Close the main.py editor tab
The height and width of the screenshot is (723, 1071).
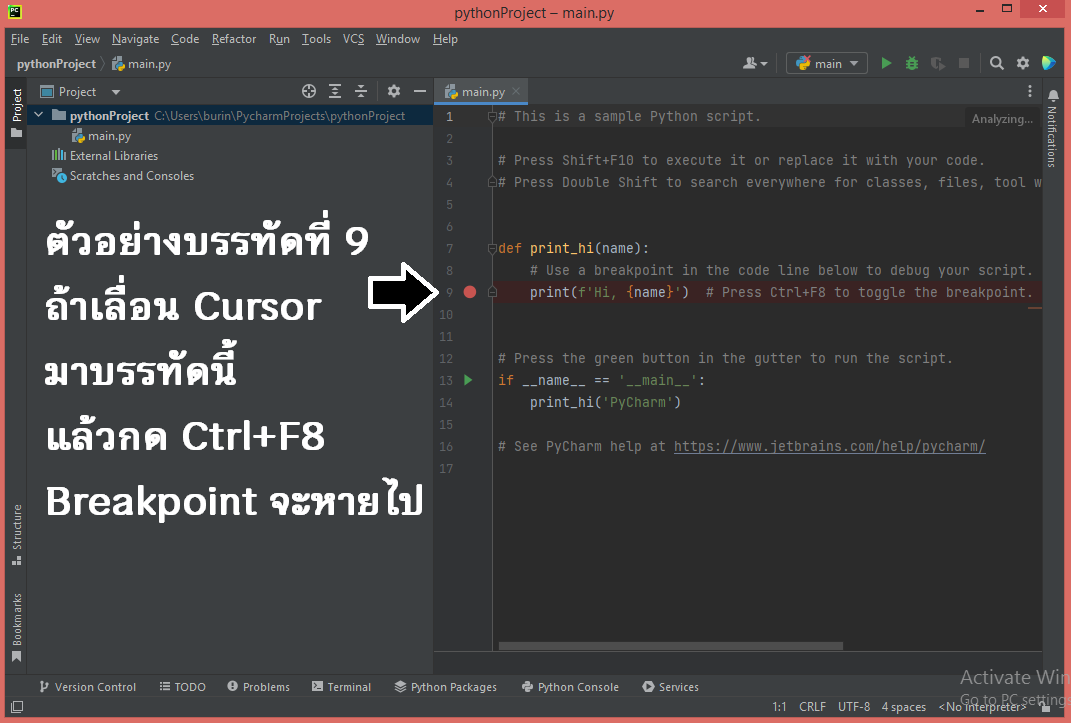click(x=516, y=91)
